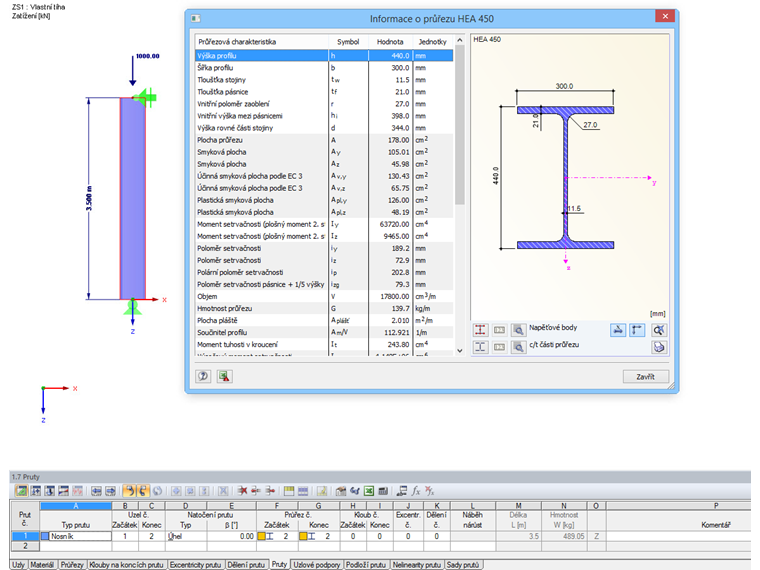760x570 pixels.
Task: Click the Hodnota column header
Action: (390, 42)
